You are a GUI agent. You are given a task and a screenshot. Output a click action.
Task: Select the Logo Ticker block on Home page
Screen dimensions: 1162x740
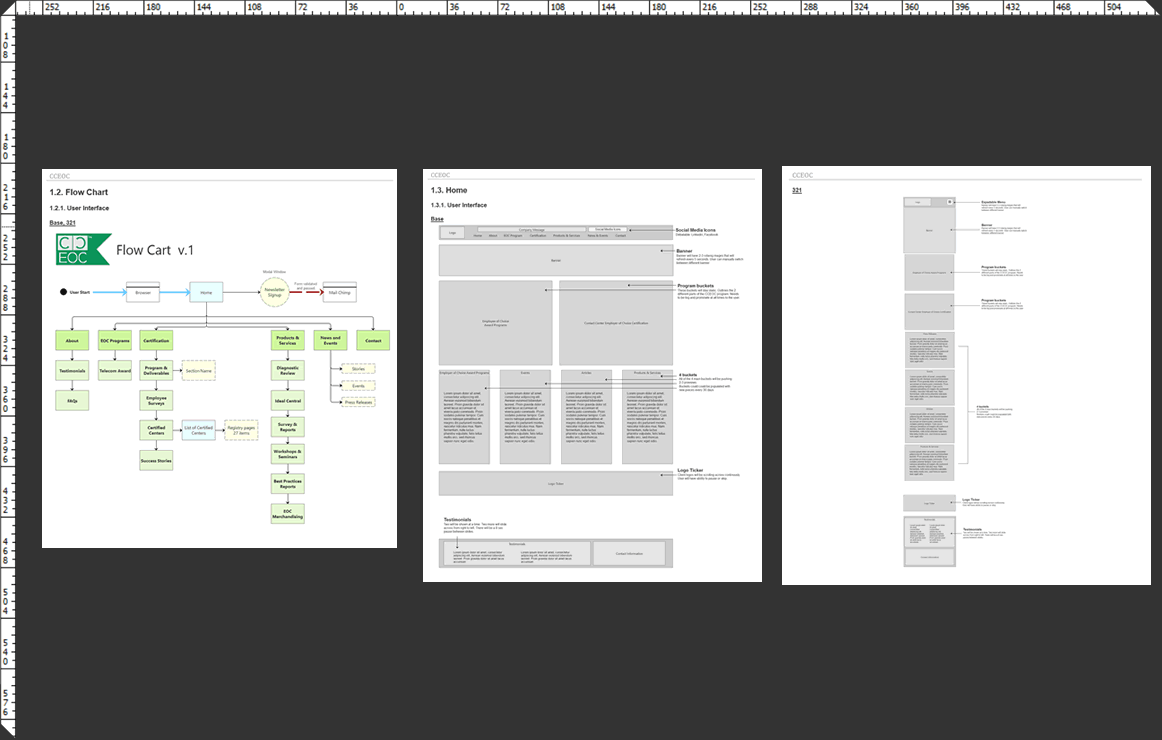[x=555, y=483]
